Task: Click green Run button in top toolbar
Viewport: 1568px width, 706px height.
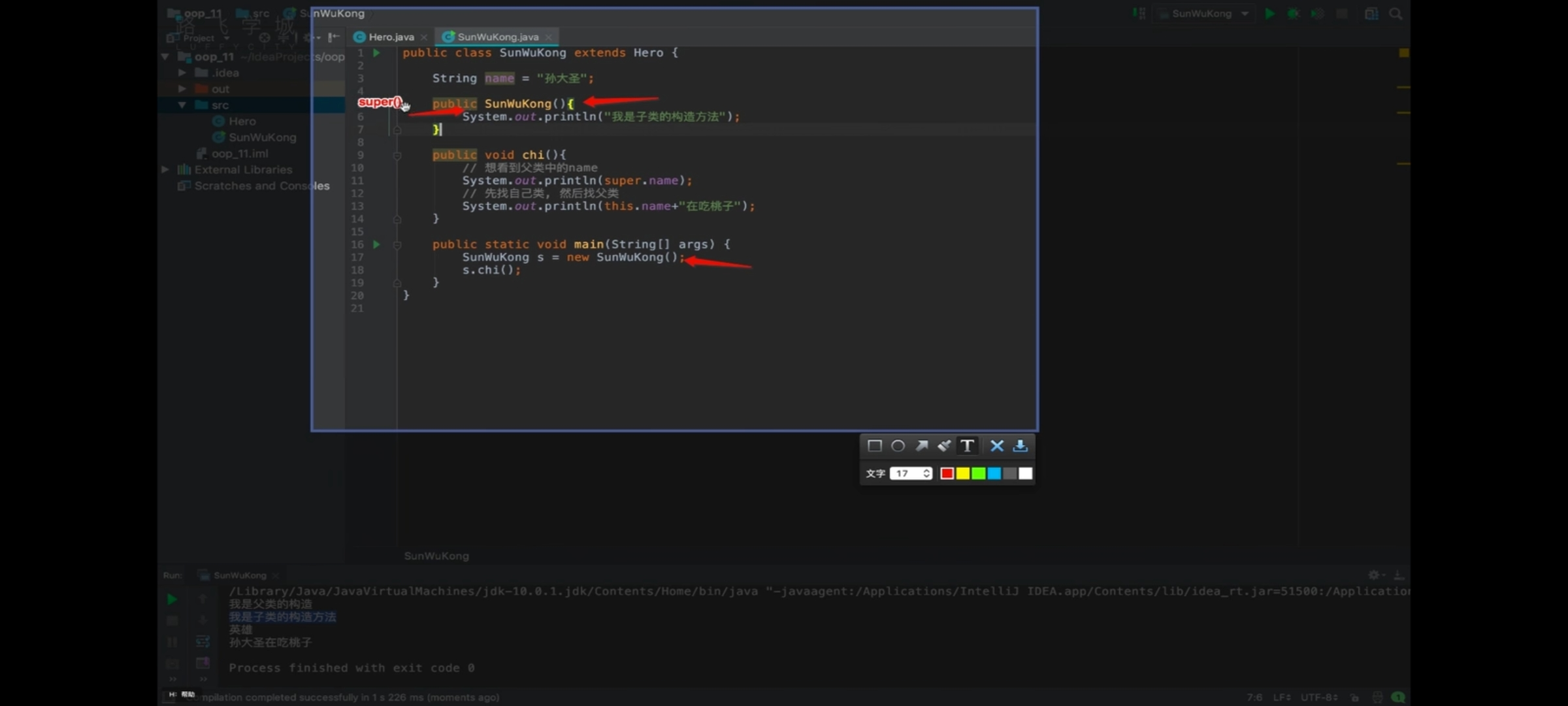Action: [x=1269, y=14]
